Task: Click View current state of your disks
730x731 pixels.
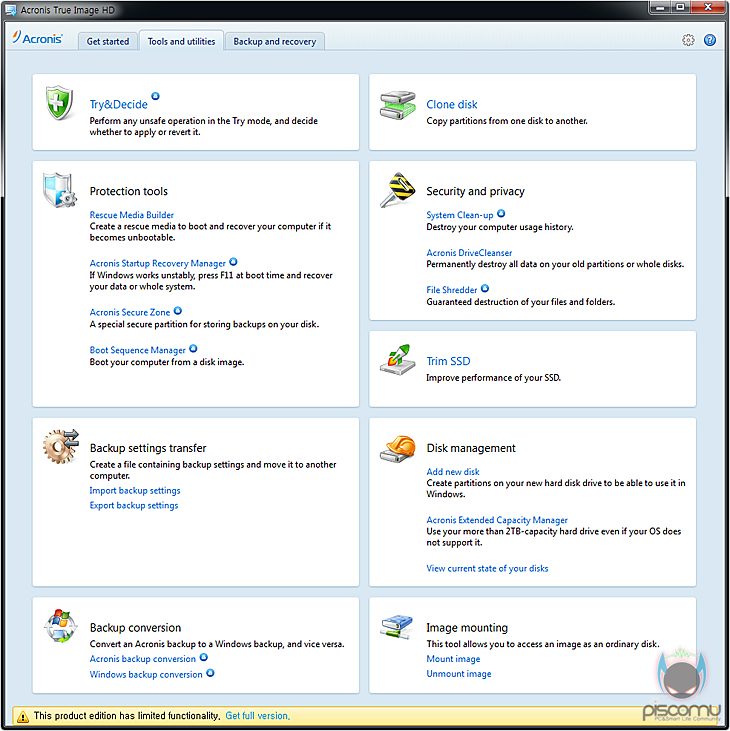Action: point(487,569)
